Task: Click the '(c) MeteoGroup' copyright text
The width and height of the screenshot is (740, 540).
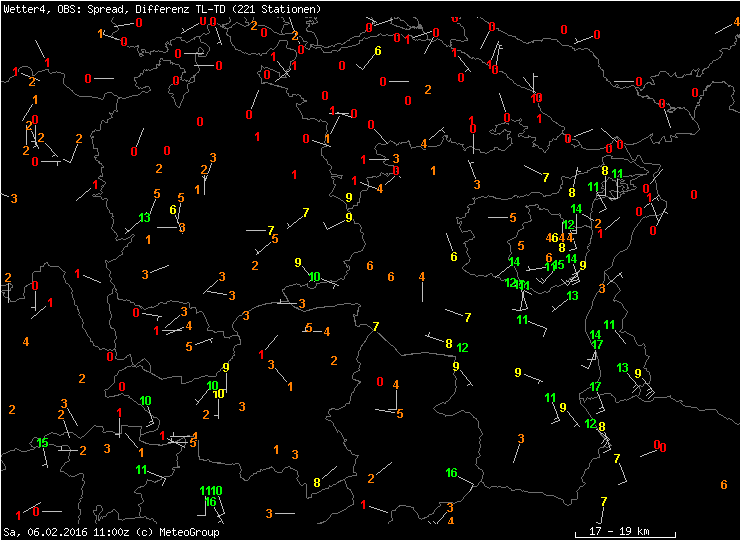Action: tap(180, 532)
